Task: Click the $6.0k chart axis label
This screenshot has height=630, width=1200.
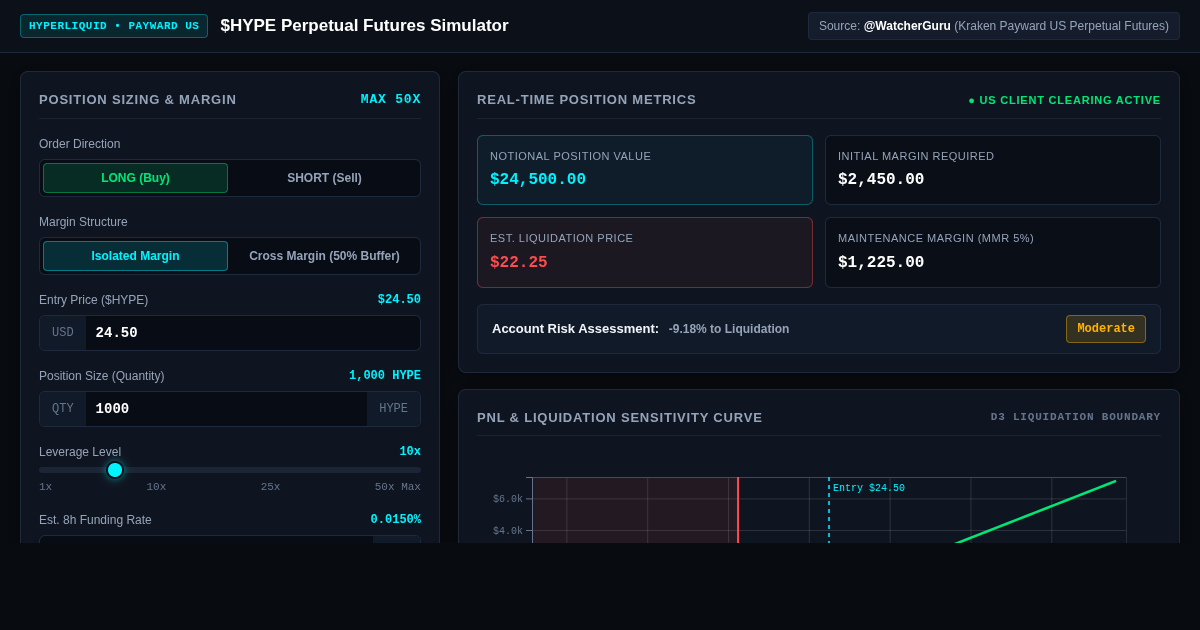Action: point(508,499)
